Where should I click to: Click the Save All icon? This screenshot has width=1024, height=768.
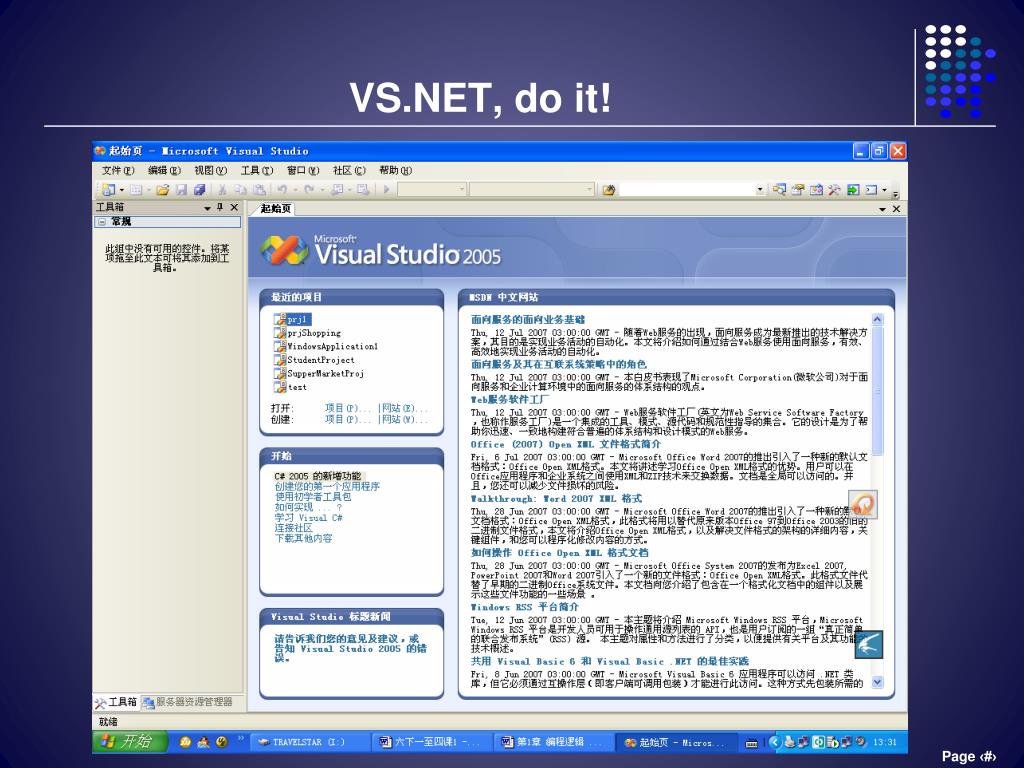click(199, 189)
